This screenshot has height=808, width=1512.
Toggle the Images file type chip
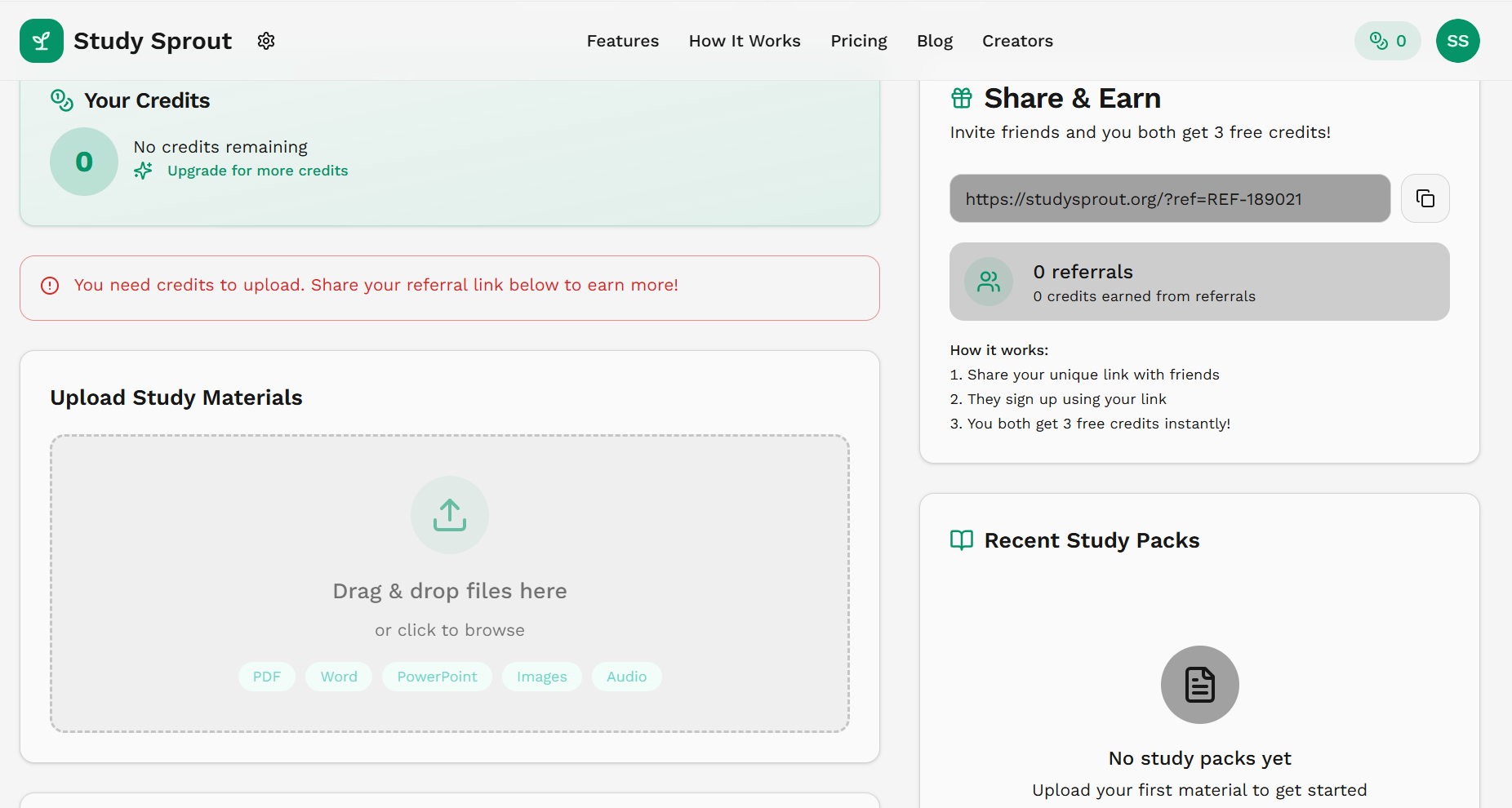(x=541, y=676)
